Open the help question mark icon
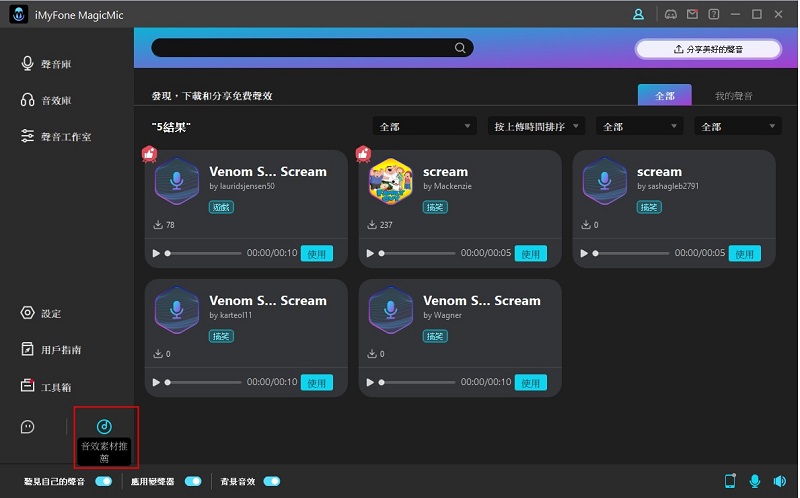 (714, 14)
